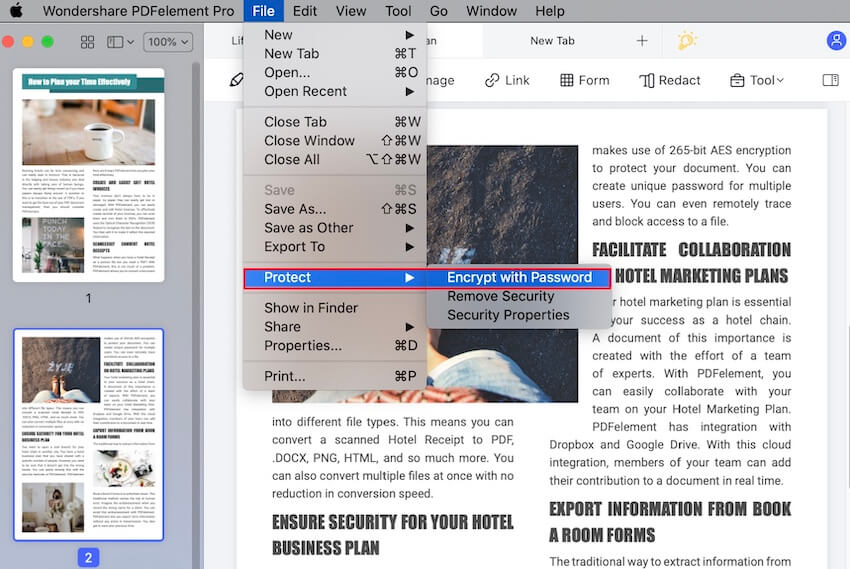The image size is (850, 569).
Task: Choose New Tab from File menu
Action: [x=335, y=54]
